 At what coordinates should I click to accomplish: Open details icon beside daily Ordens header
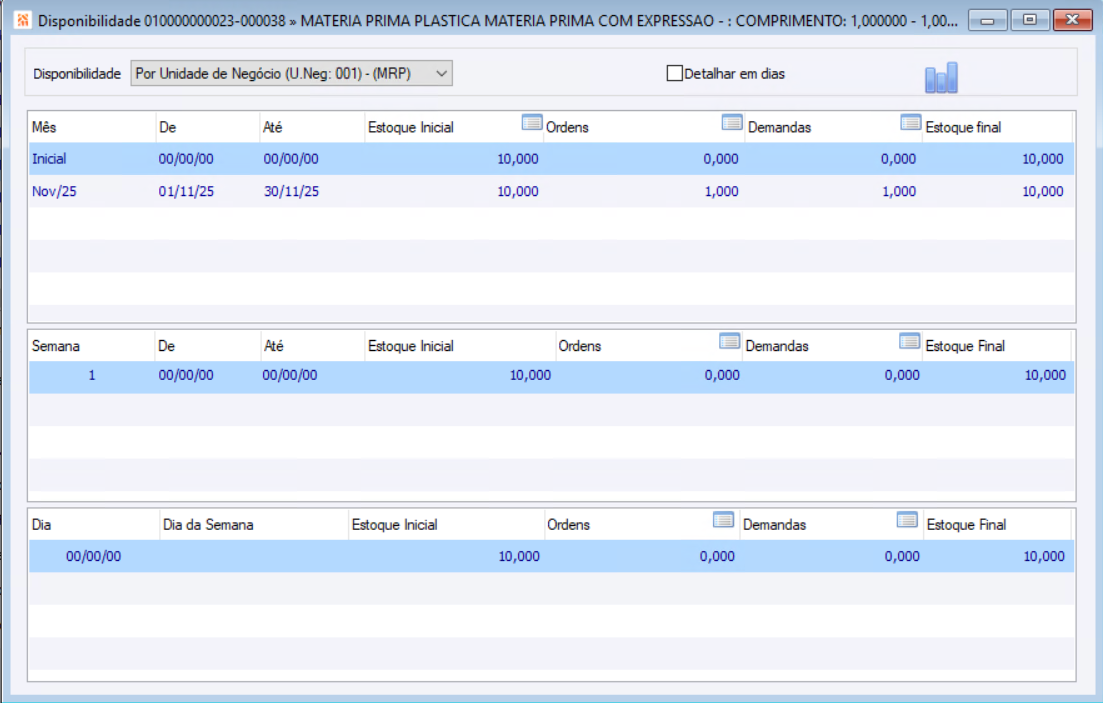[x=723, y=519]
